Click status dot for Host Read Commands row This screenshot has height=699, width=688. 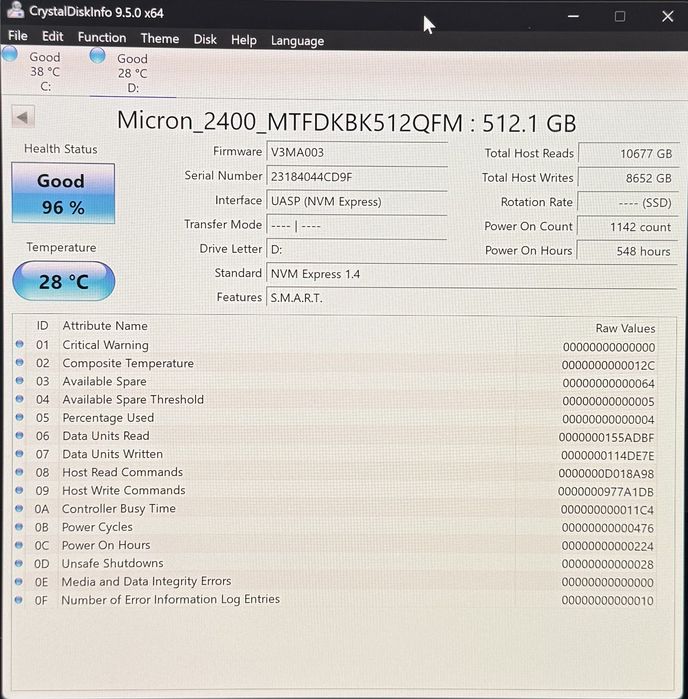click(19, 472)
